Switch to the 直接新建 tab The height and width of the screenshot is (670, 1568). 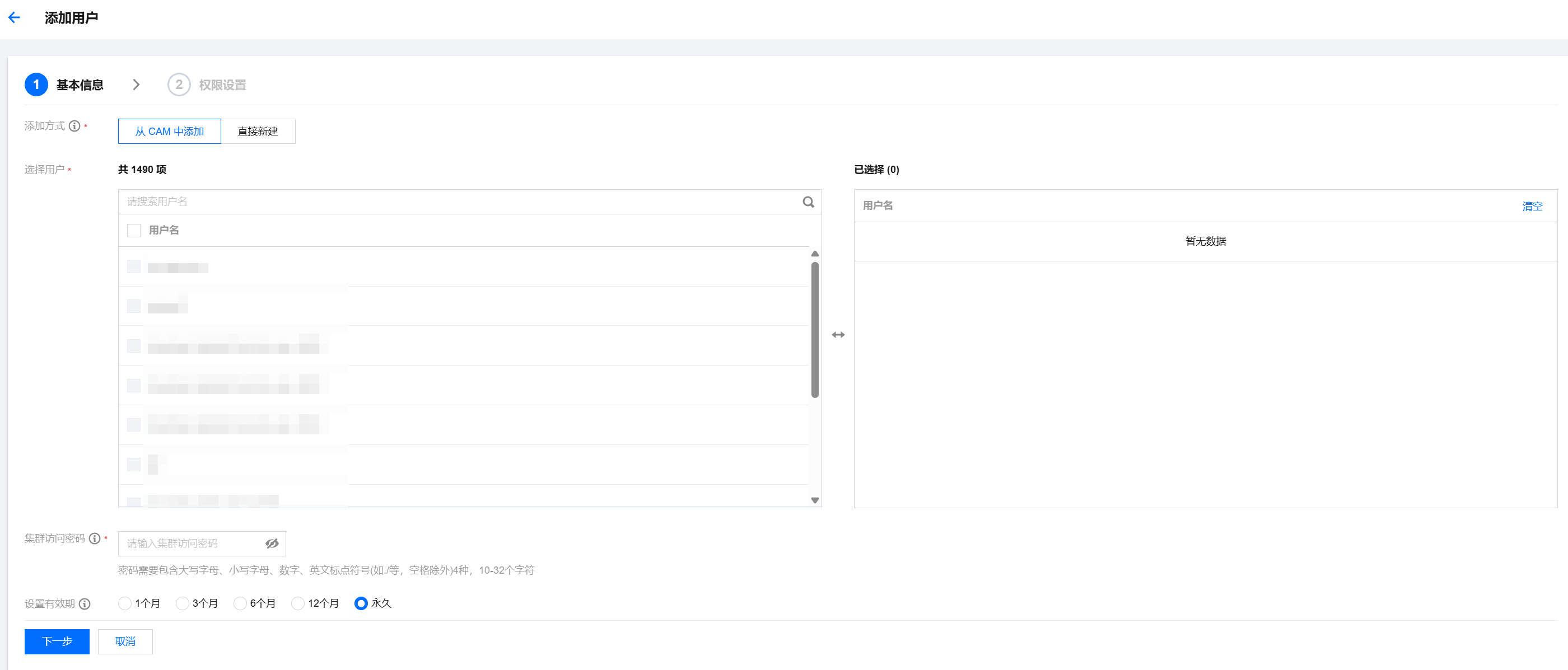258,132
